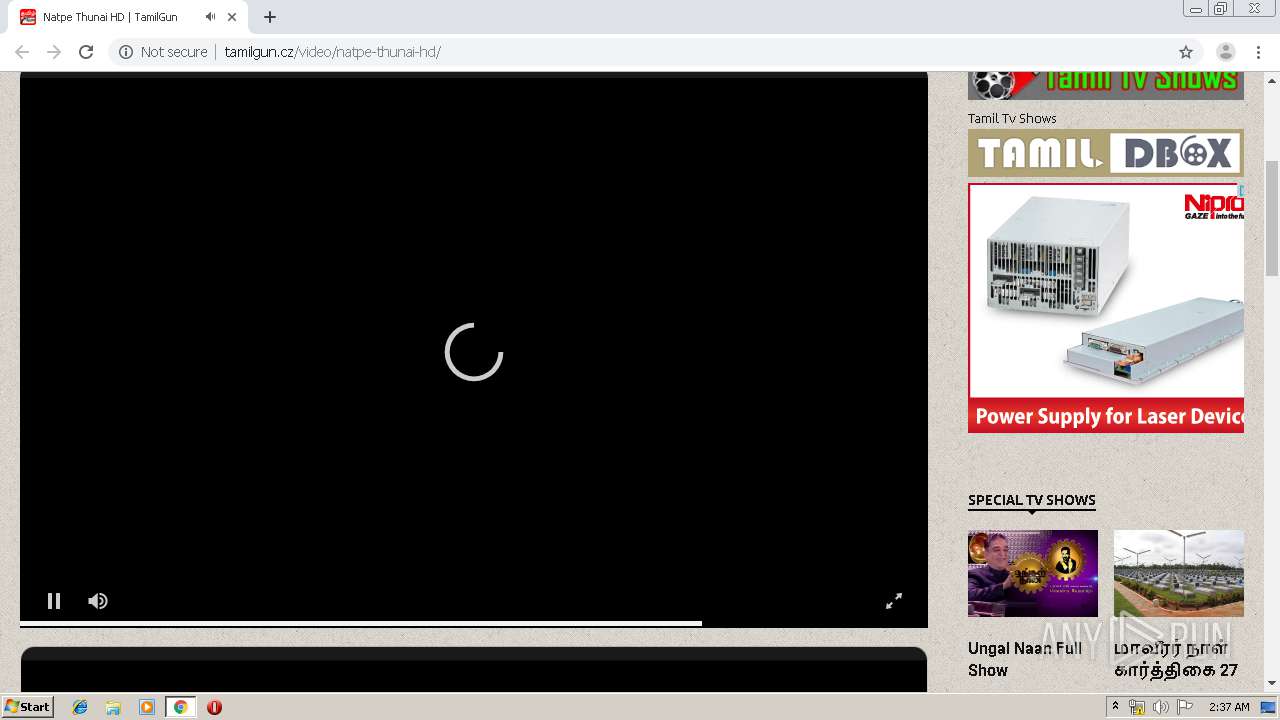Open the Ungal Naan show thumbnail
Screen dimensions: 1280x720
point(1033,573)
